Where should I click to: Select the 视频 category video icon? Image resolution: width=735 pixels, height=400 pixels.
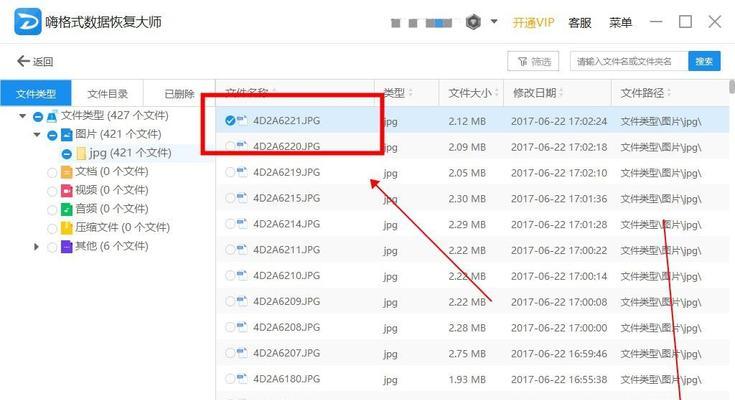tap(67, 191)
